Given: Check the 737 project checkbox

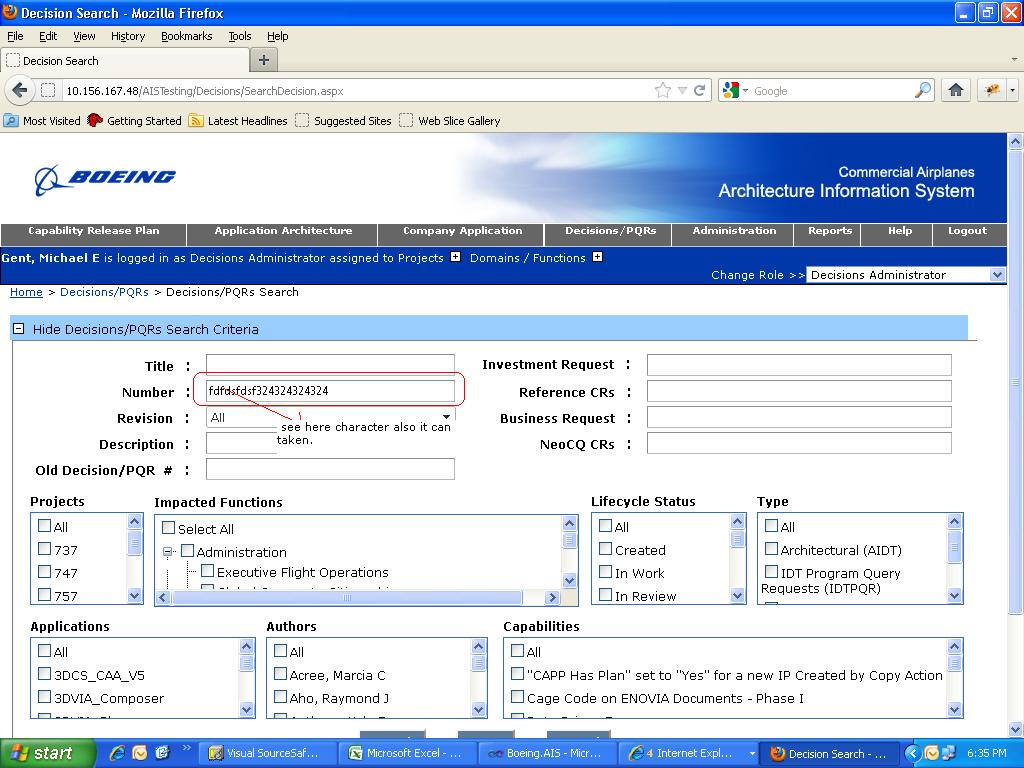Looking at the screenshot, I should (x=44, y=549).
